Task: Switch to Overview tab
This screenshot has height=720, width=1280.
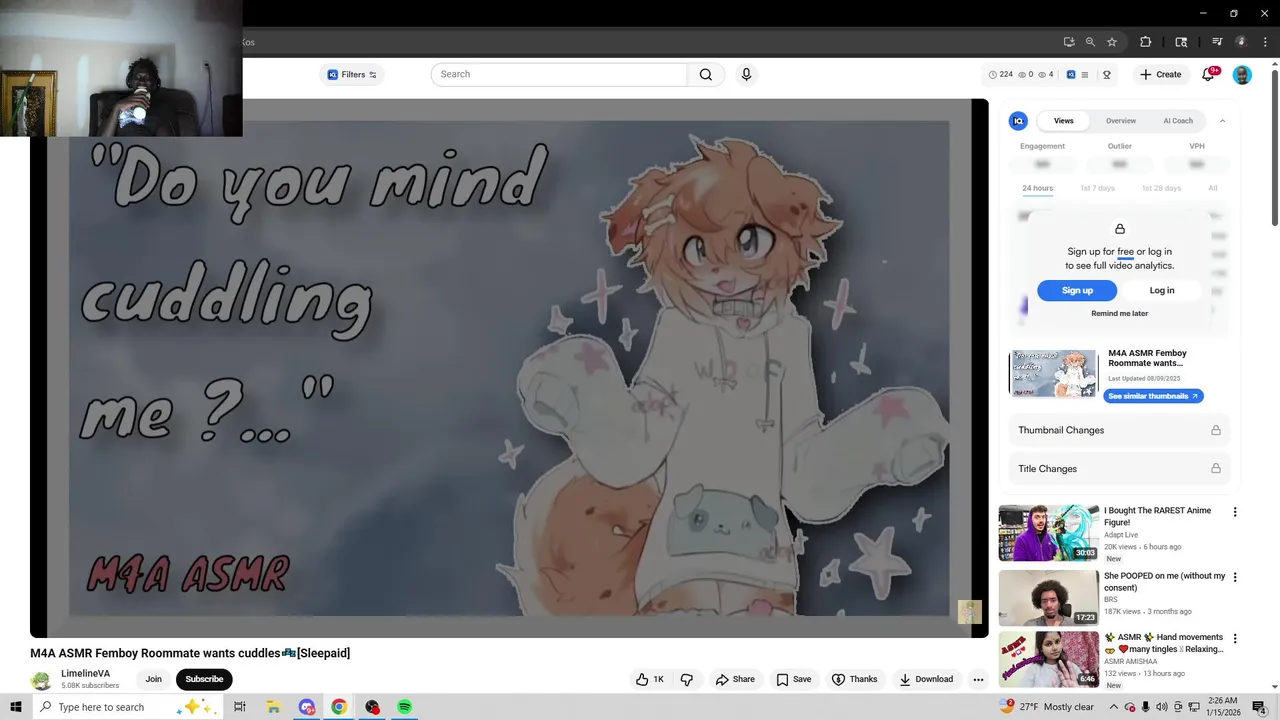Action: [x=1121, y=121]
